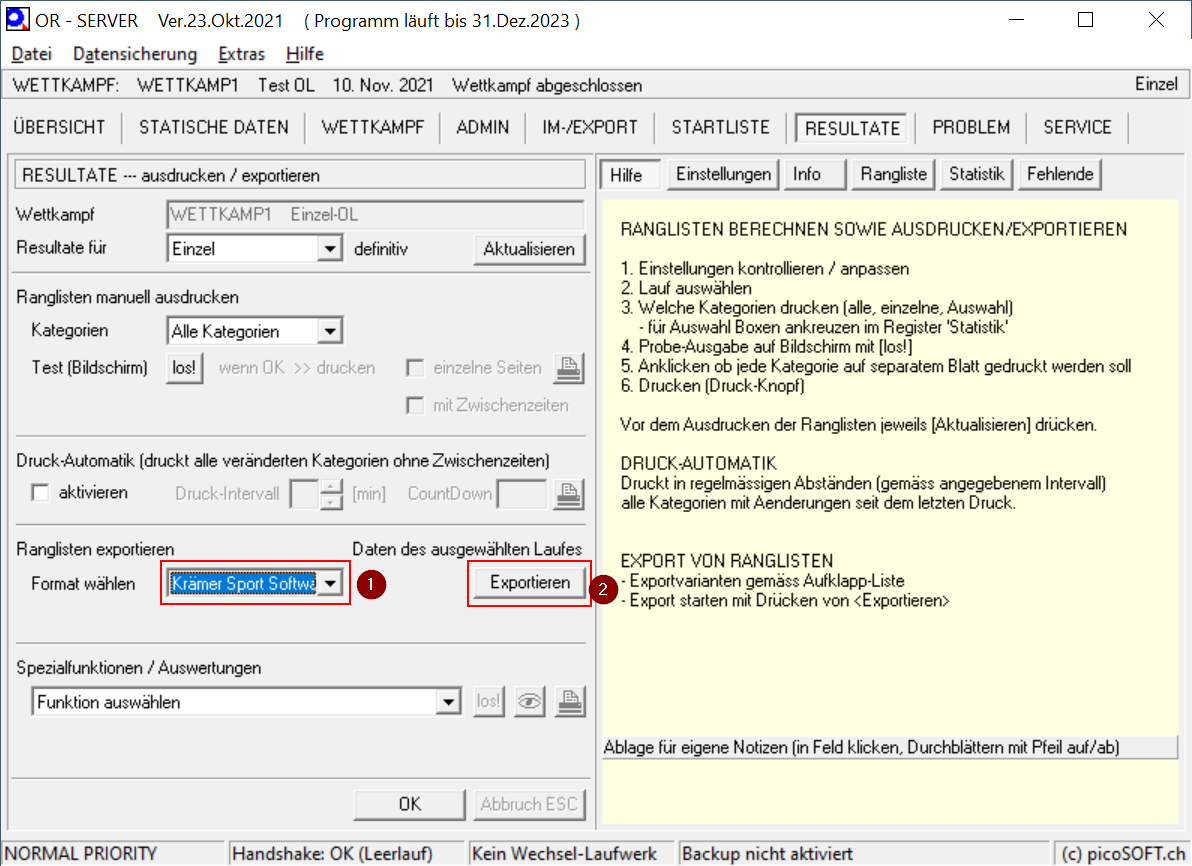Toggle the 'einzelne Seiten' checkbox
The image size is (1192, 866).
point(415,368)
